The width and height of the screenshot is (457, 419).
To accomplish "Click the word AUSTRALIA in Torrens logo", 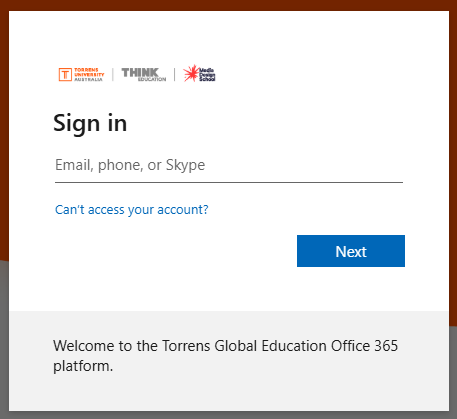I will click(x=88, y=79).
